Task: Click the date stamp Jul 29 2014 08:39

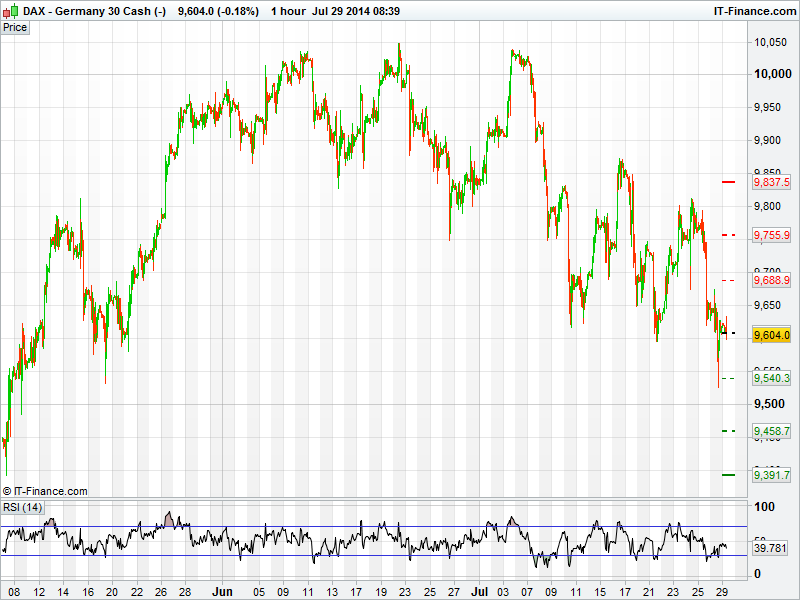Action: 356,11
